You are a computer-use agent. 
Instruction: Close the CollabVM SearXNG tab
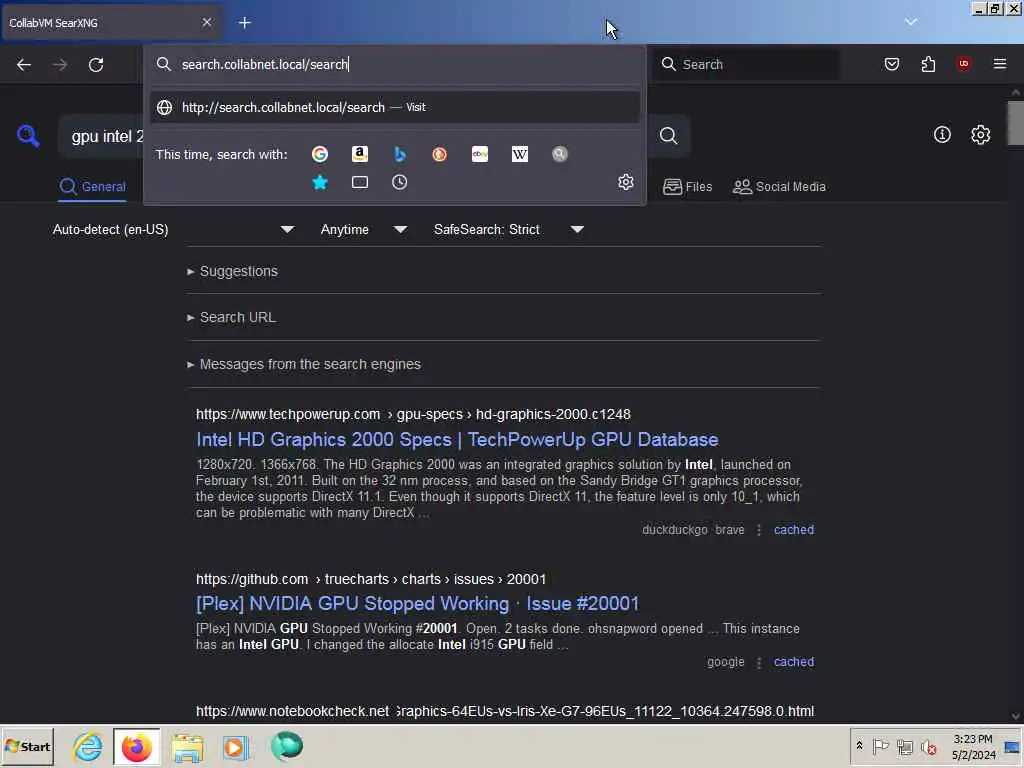coord(207,23)
